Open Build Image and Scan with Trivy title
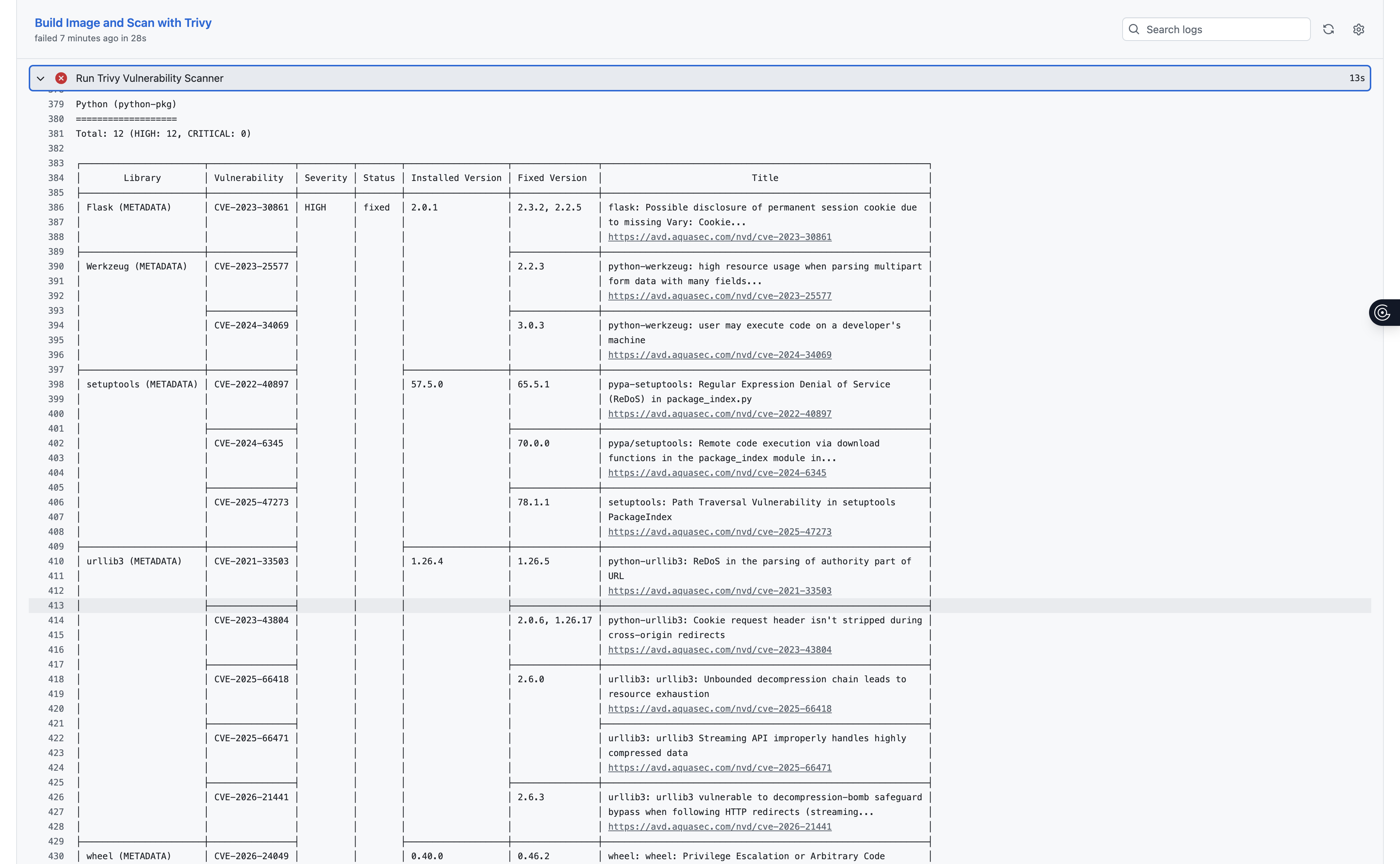1400x864 pixels. pyautogui.click(x=123, y=23)
